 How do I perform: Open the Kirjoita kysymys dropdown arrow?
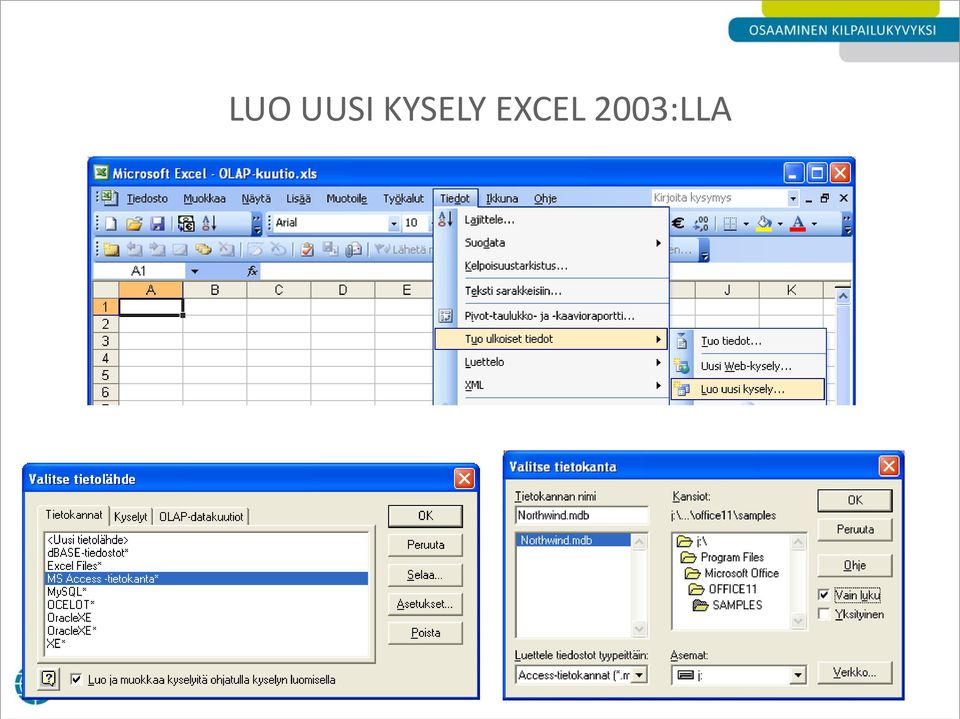(793, 198)
